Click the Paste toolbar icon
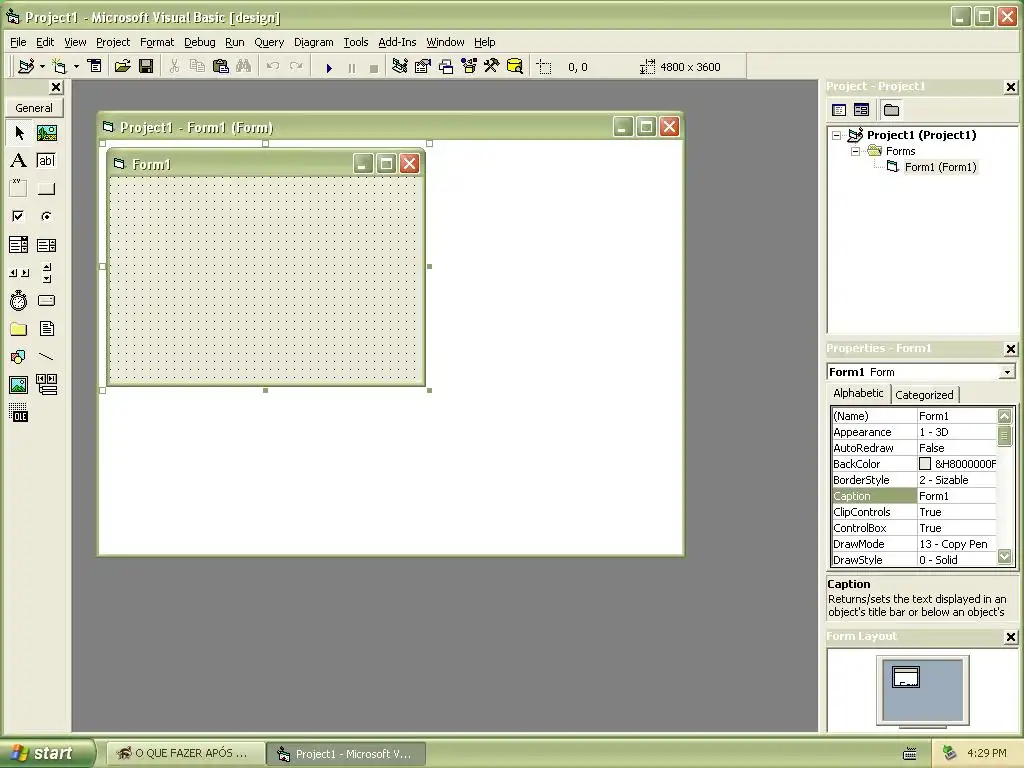The width and height of the screenshot is (1024, 768). click(221, 67)
